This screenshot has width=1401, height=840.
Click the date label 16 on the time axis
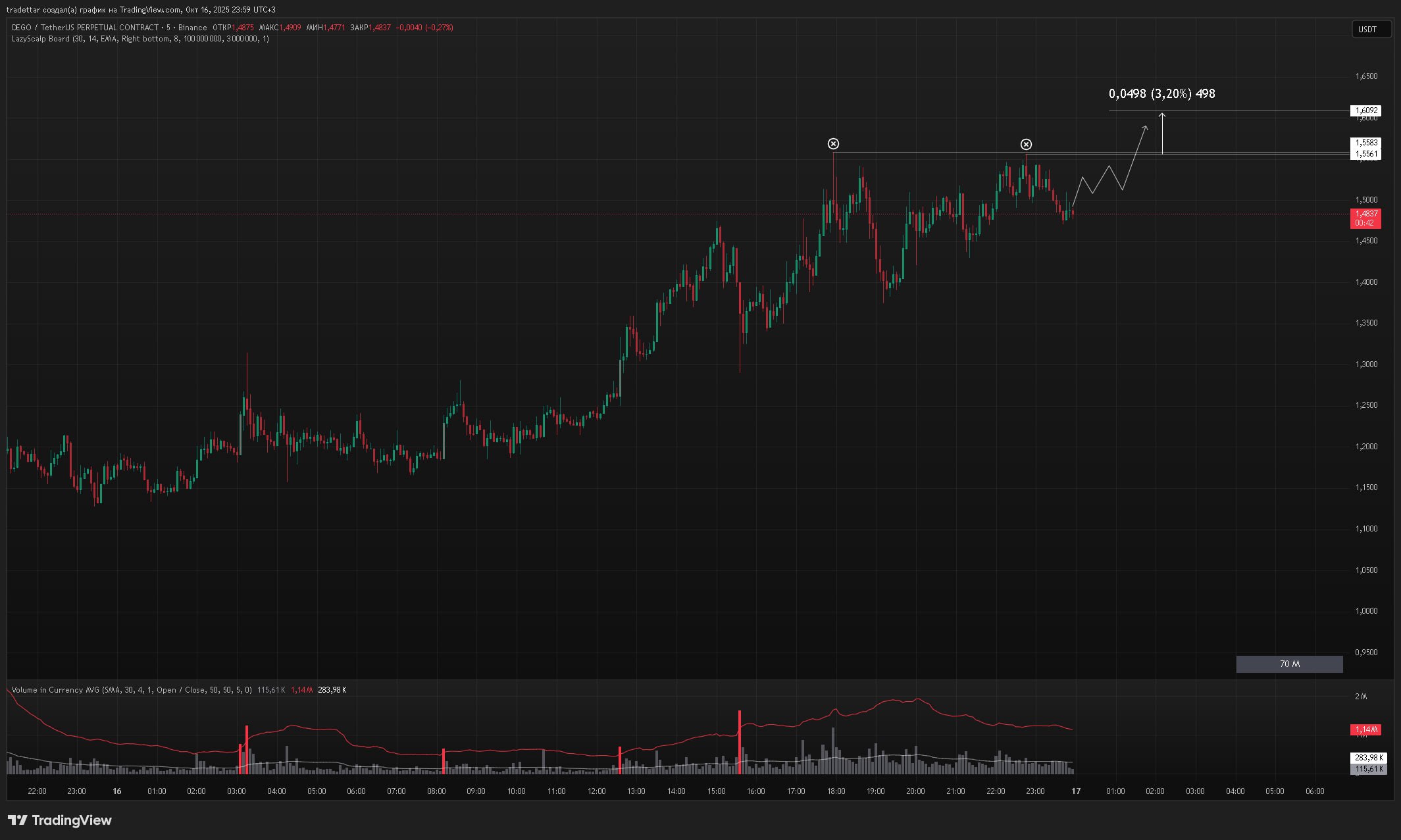click(116, 791)
